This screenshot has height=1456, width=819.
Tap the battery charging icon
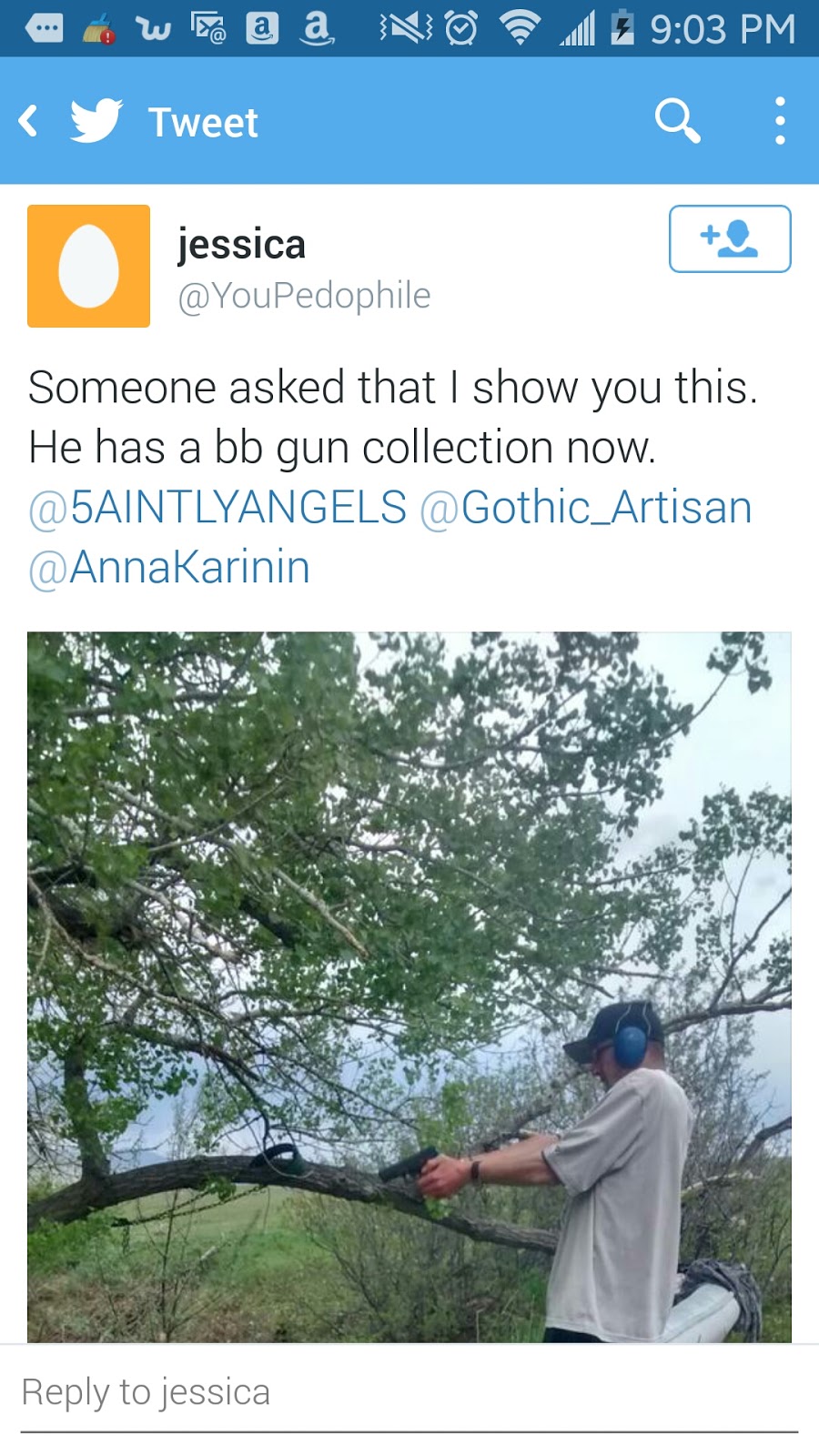coord(622,29)
